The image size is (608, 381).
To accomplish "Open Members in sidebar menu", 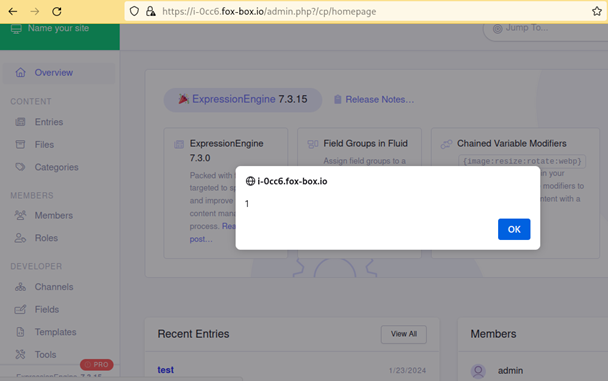I will 54,215.
